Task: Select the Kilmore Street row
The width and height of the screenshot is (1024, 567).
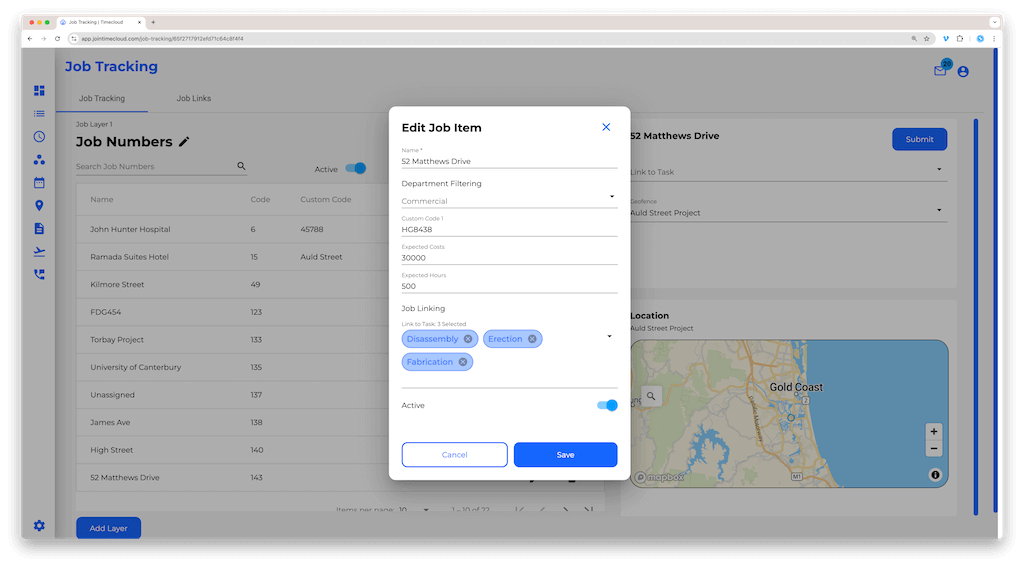Action: (x=233, y=284)
